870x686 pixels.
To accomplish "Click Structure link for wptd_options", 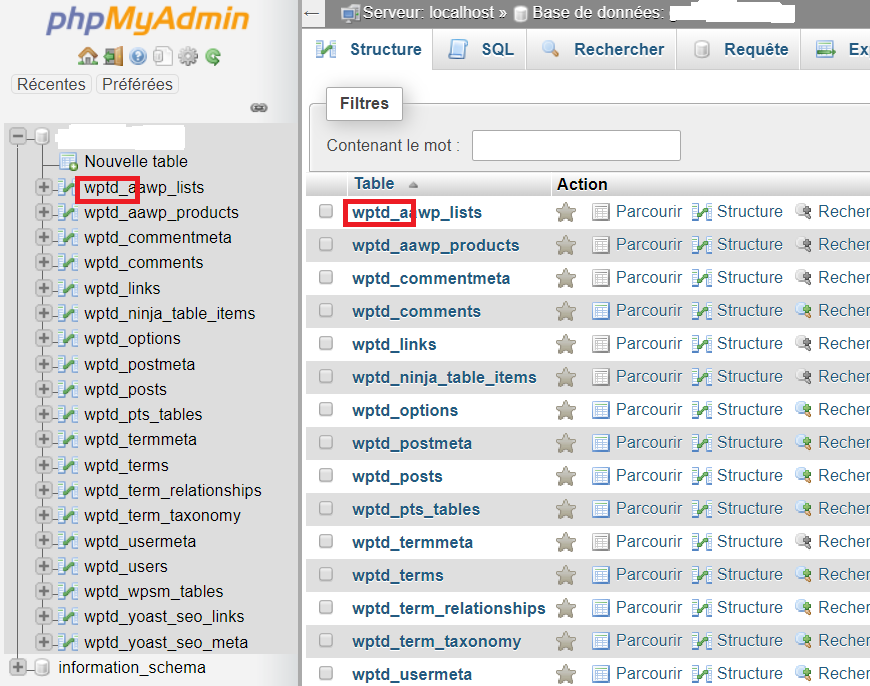I will [x=750, y=410].
